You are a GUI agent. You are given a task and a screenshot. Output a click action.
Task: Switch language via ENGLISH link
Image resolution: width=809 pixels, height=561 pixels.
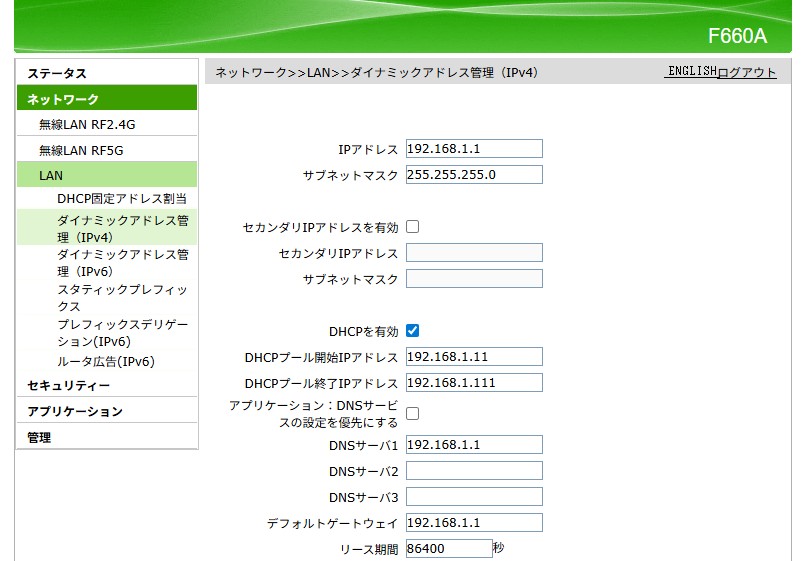pyautogui.click(x=692, y=72)
